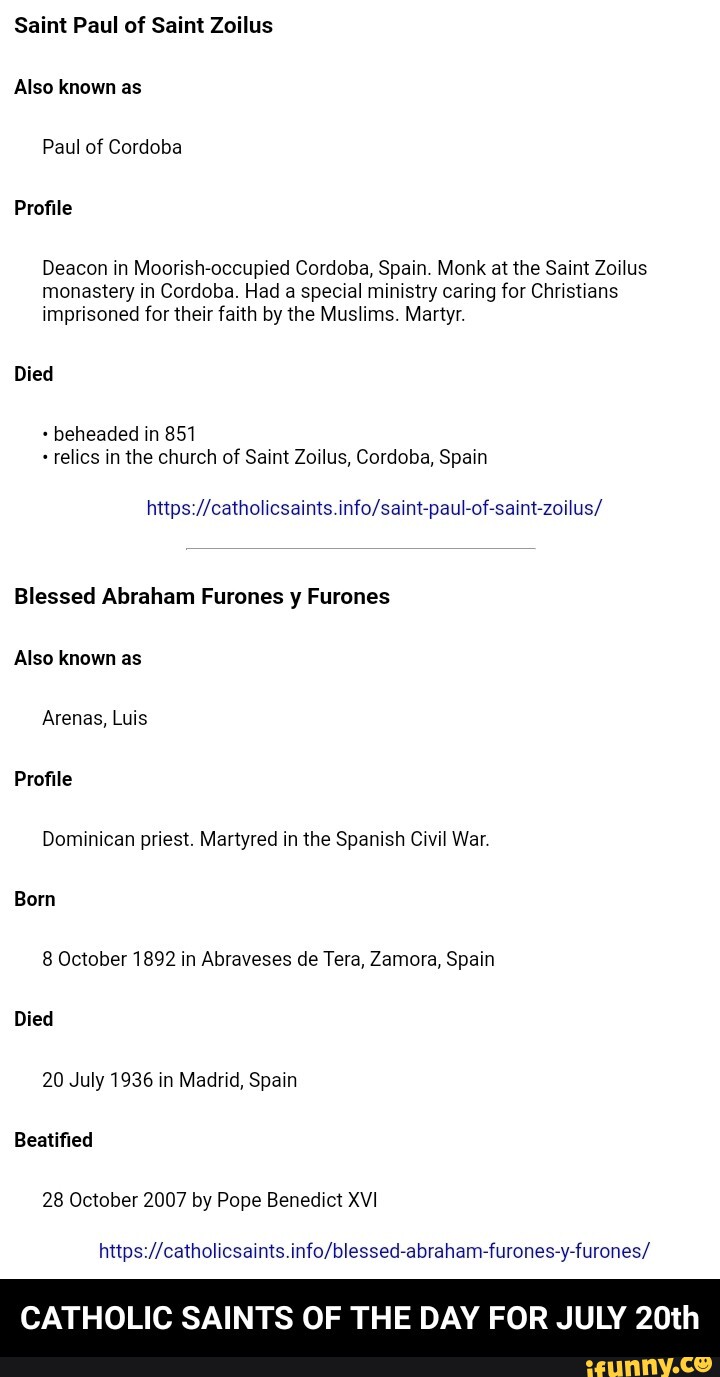Click the 'Beatified' section label
Image resolution: width=720 pixels, height=1377 pixels.
(53, 1140)
